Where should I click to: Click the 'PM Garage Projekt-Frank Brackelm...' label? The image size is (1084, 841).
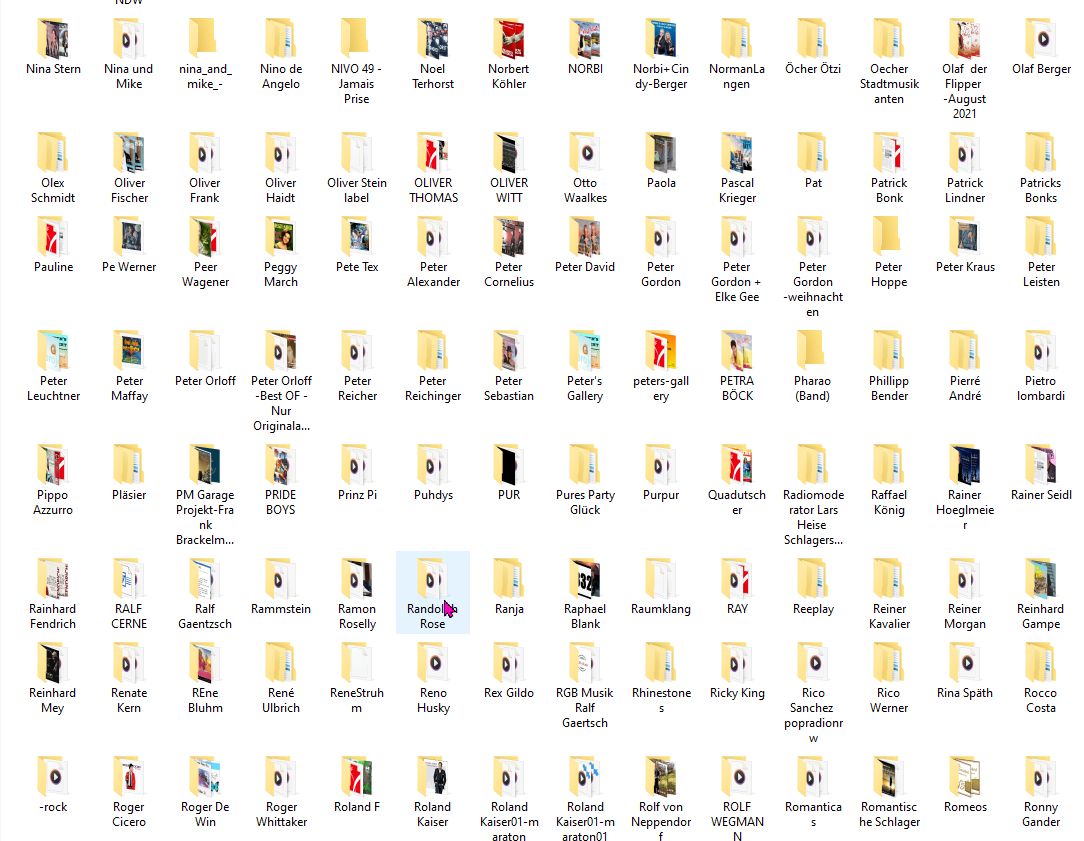pyautogui.click(x=205, y=518)
